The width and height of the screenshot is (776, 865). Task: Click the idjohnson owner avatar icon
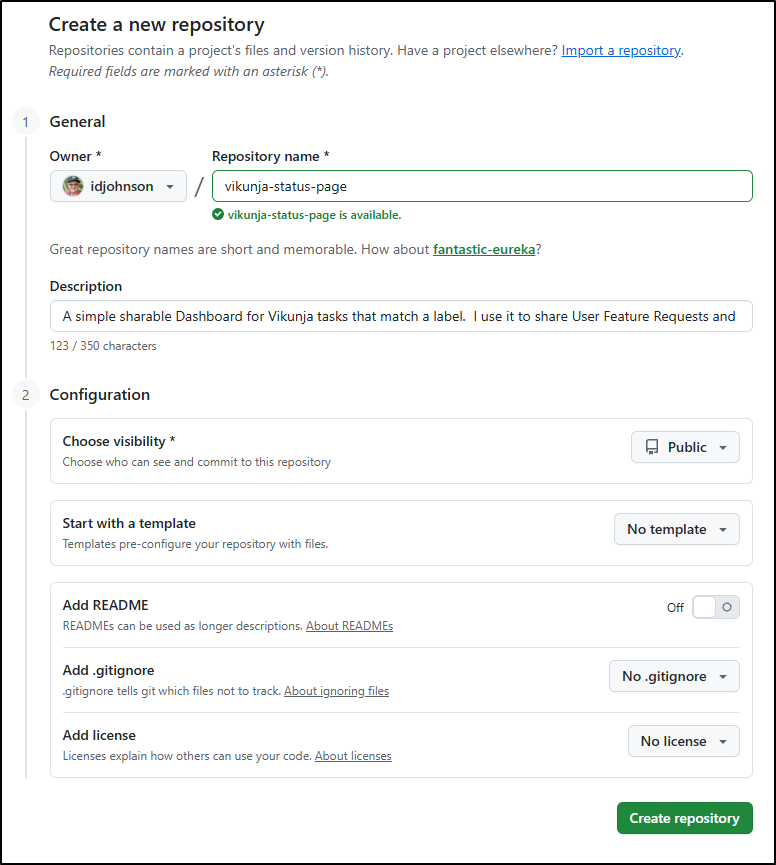coord(73,186)
